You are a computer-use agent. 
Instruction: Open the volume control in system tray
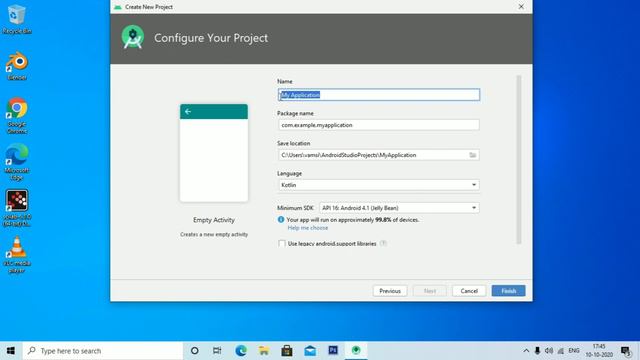(x=549, y=351)
